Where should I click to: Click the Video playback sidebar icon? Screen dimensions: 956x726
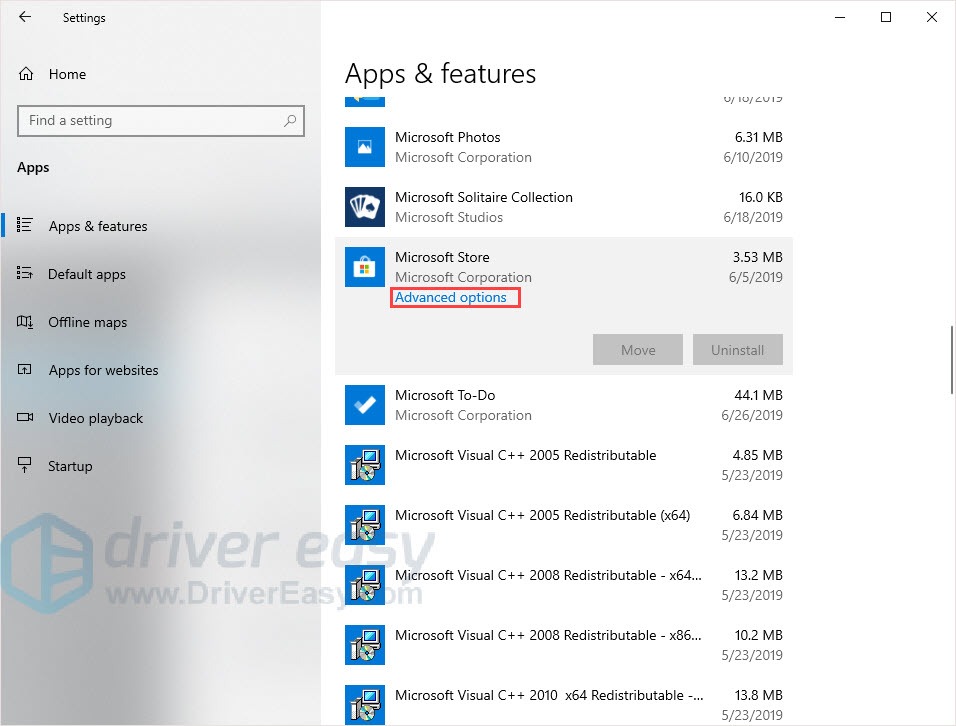[x=25, y=418]
